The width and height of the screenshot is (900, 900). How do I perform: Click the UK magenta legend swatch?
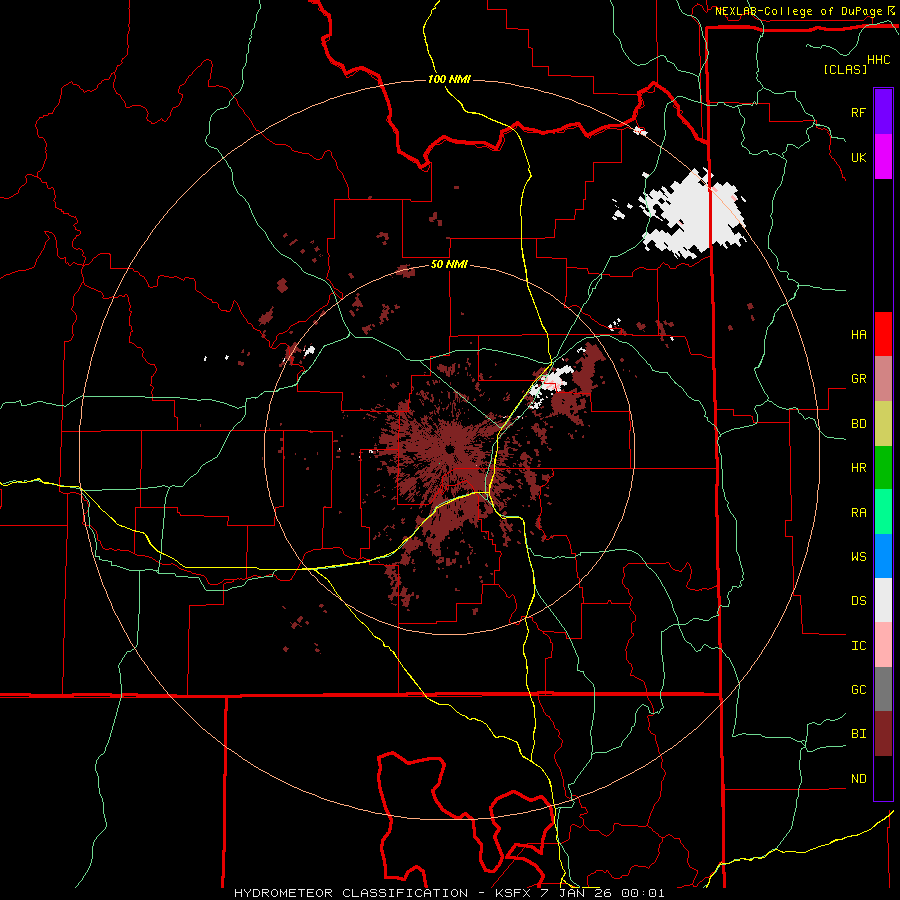(883, 157)
